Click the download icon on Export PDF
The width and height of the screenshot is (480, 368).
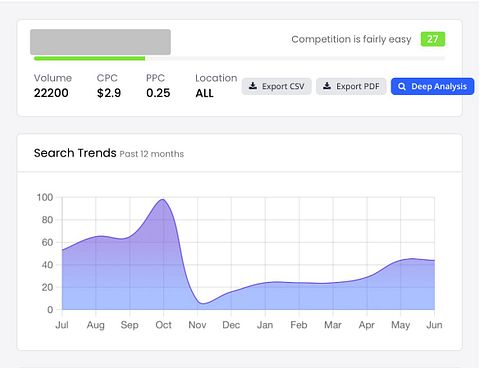[x=327, y=86]
